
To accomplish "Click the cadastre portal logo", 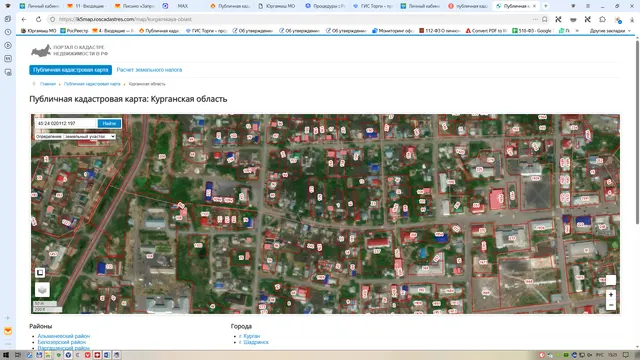I will click(69, 50).
